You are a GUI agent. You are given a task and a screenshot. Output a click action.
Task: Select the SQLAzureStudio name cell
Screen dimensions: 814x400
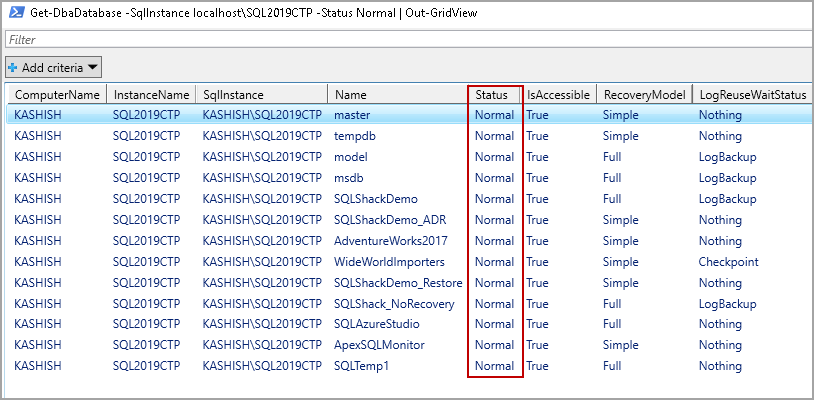(377, 324)
